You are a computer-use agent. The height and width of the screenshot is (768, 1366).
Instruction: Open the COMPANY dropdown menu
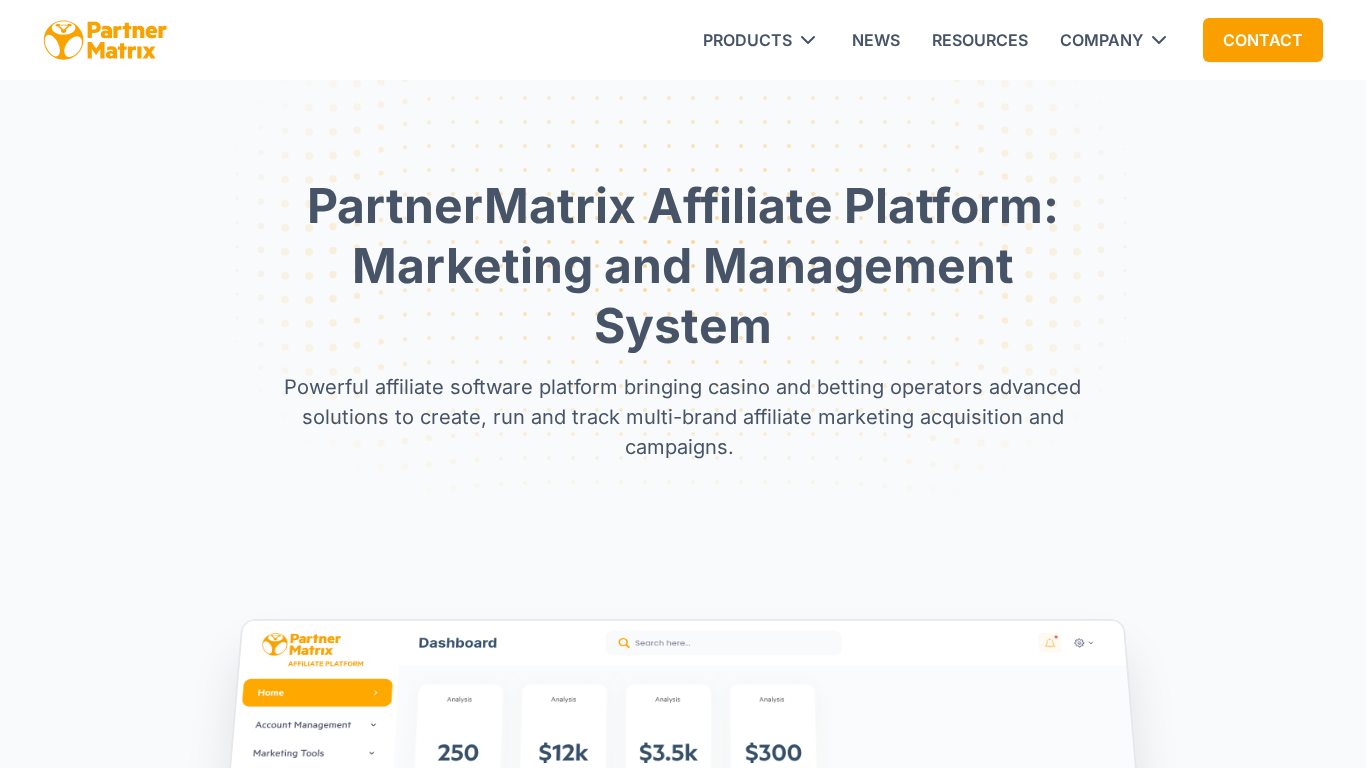click(x=1113, y=40)
